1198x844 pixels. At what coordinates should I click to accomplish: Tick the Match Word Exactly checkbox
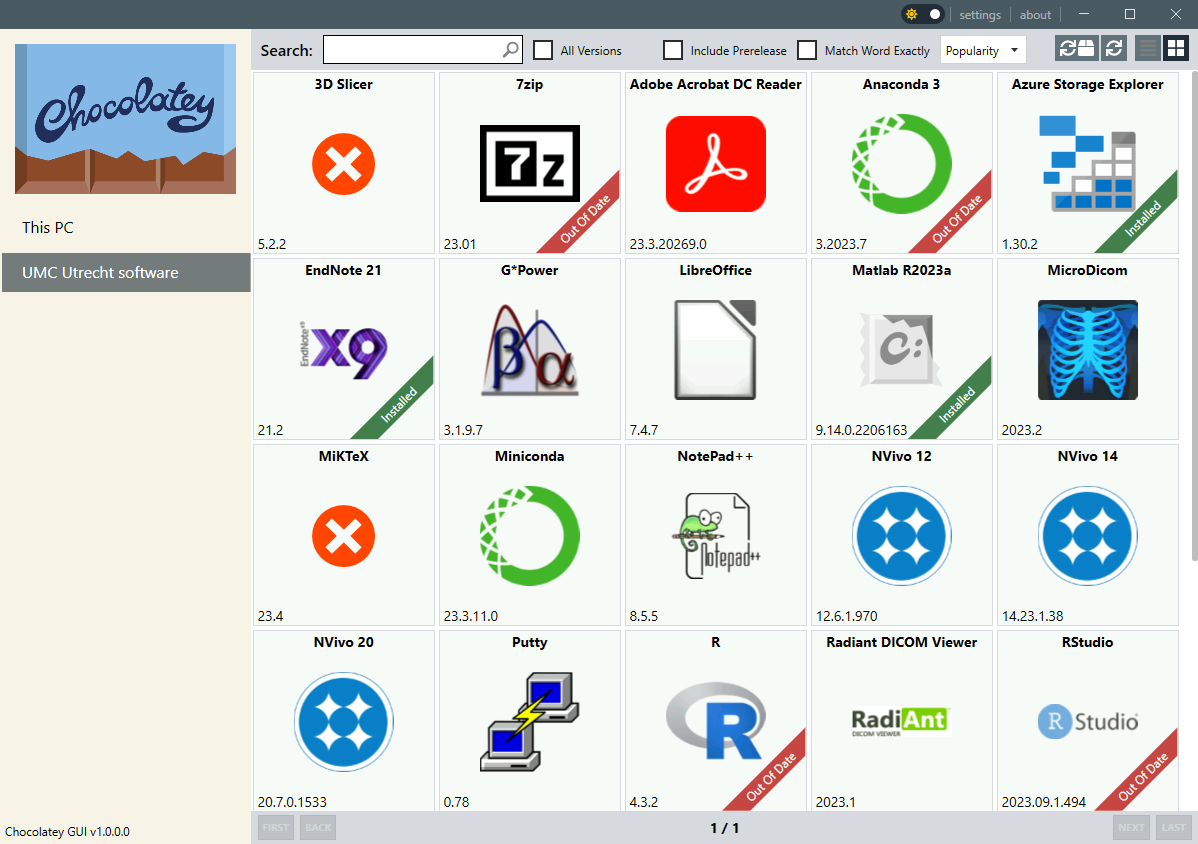pyautogui.click(x=807, y=50)
